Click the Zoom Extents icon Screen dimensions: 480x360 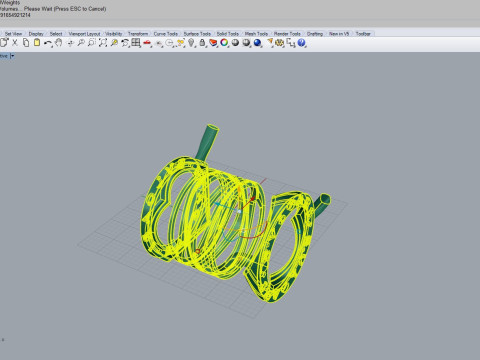point(103,43)
